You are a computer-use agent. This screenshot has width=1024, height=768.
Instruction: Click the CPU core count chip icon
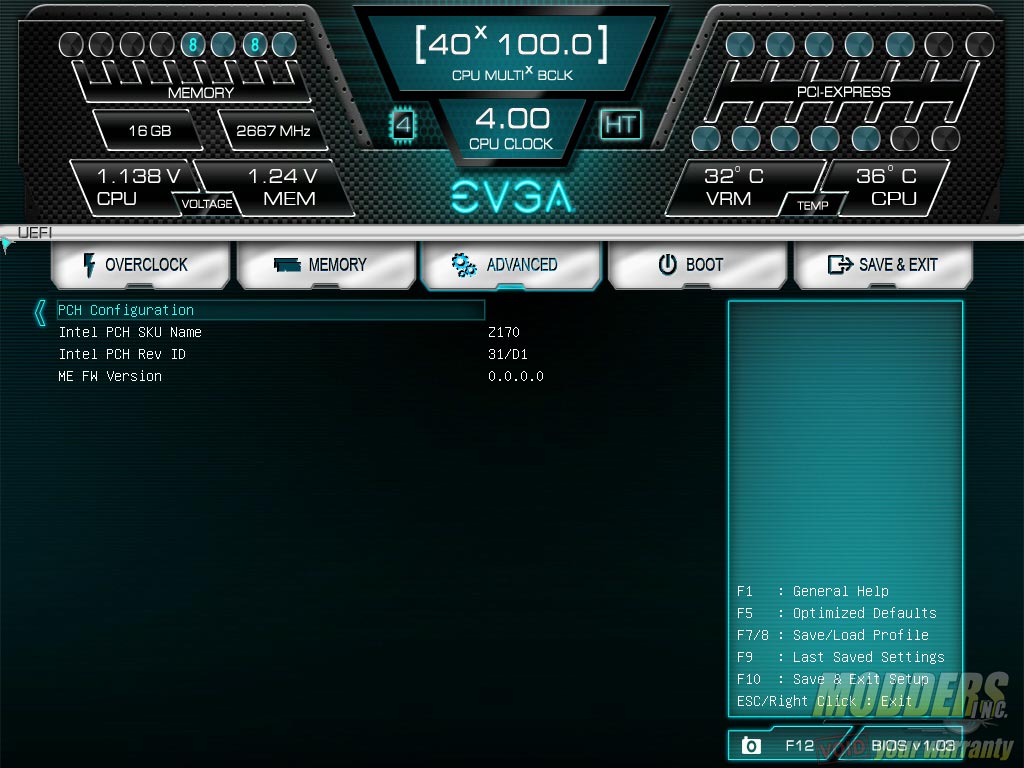click(x=402, y=125)
